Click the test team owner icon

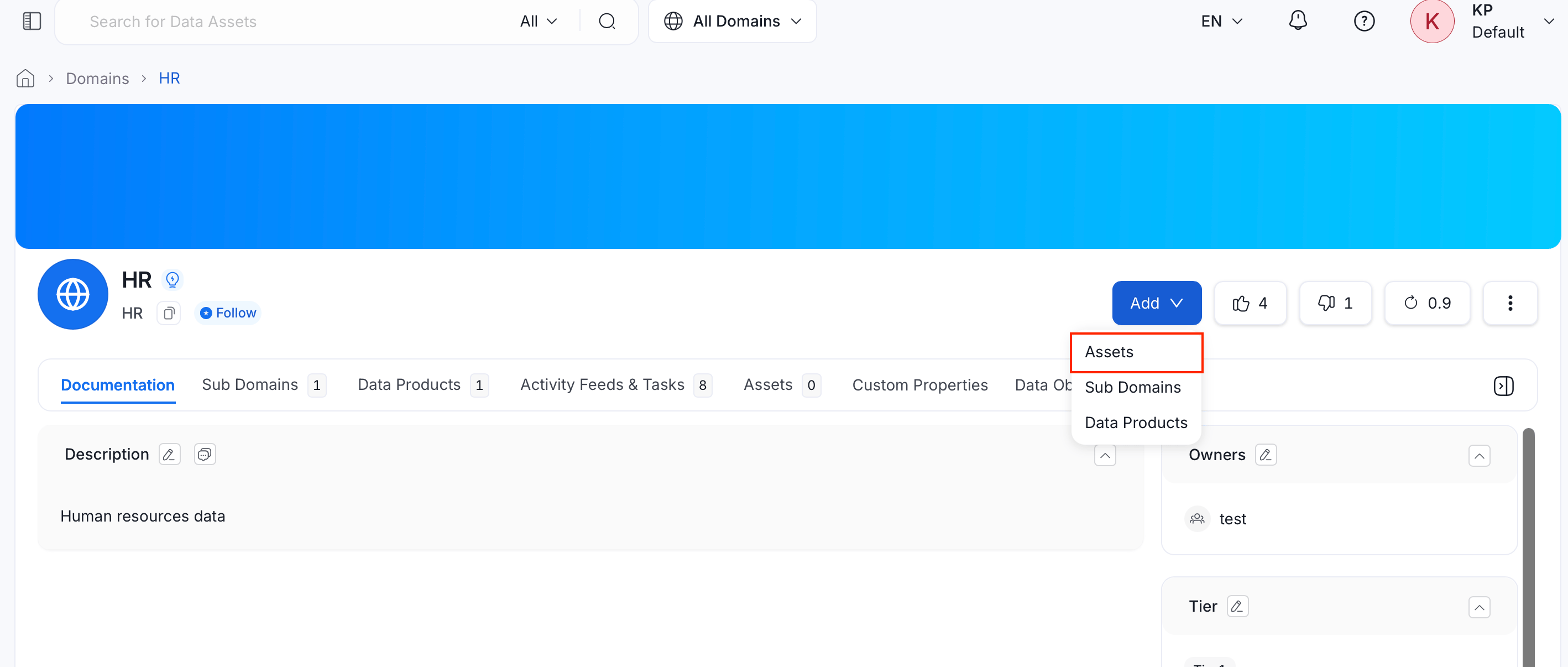[1198, 519]
